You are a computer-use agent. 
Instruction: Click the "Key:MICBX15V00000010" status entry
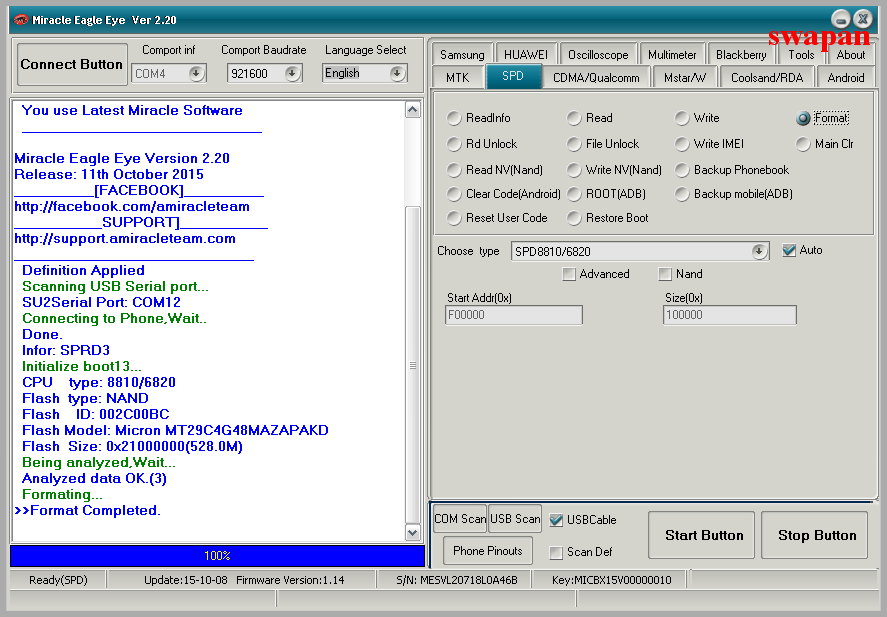[612, 580]
